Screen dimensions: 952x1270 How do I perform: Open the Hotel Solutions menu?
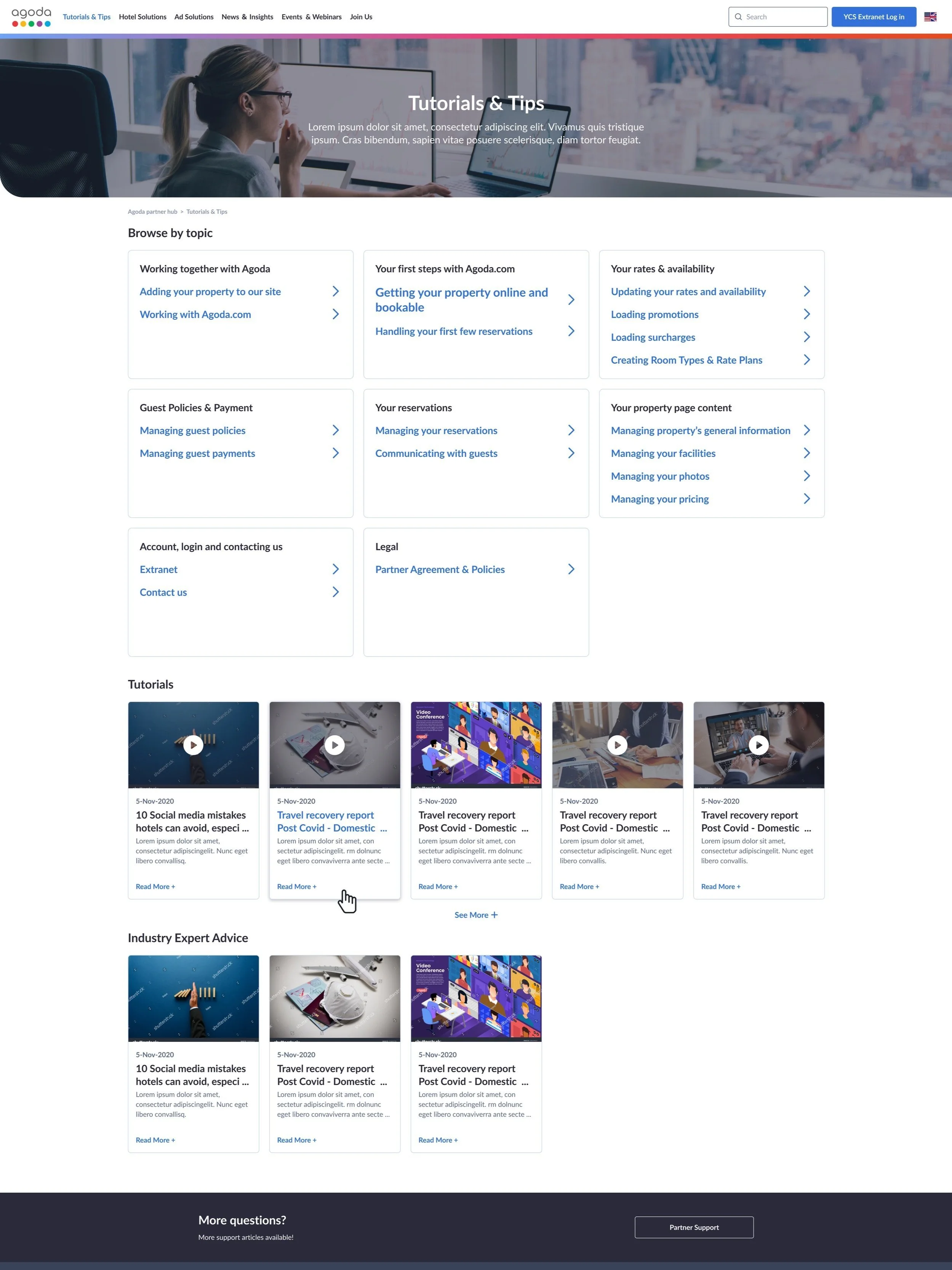[143, 17]
